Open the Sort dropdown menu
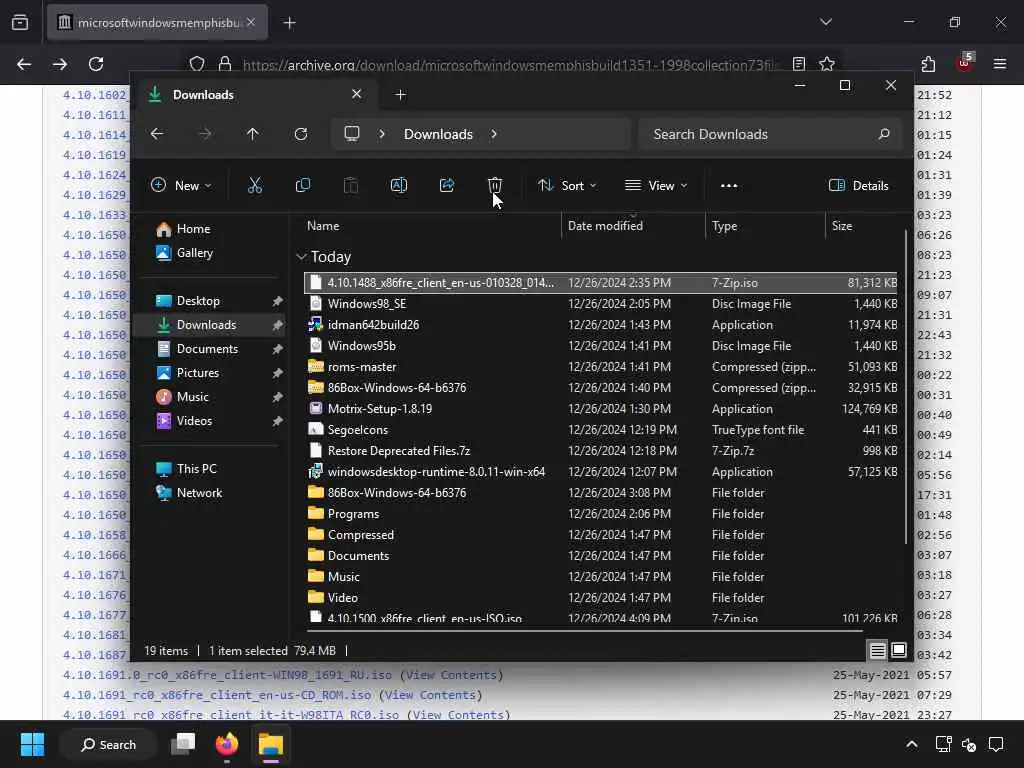This screenshot has width=1024, height=768. (x=567, y=185)
